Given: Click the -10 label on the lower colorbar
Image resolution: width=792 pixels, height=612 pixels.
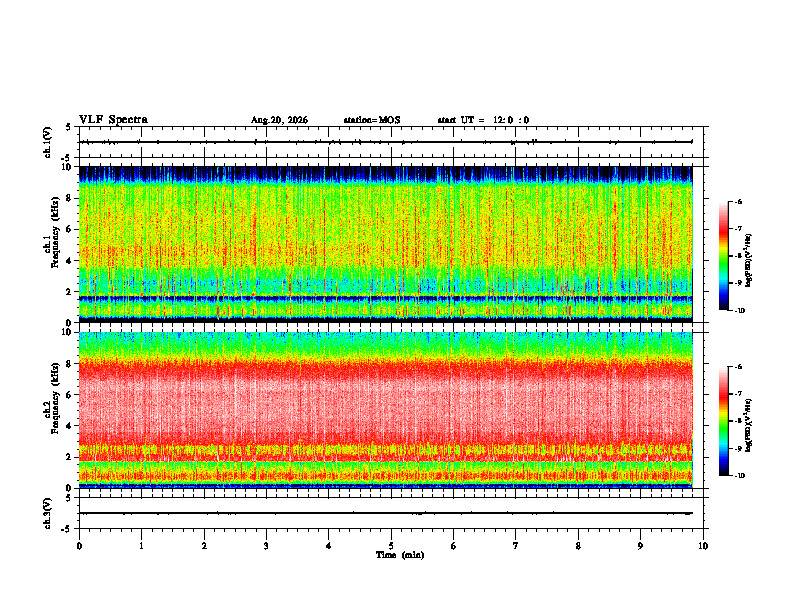Looking at the screenshot, I should point(739,475).
